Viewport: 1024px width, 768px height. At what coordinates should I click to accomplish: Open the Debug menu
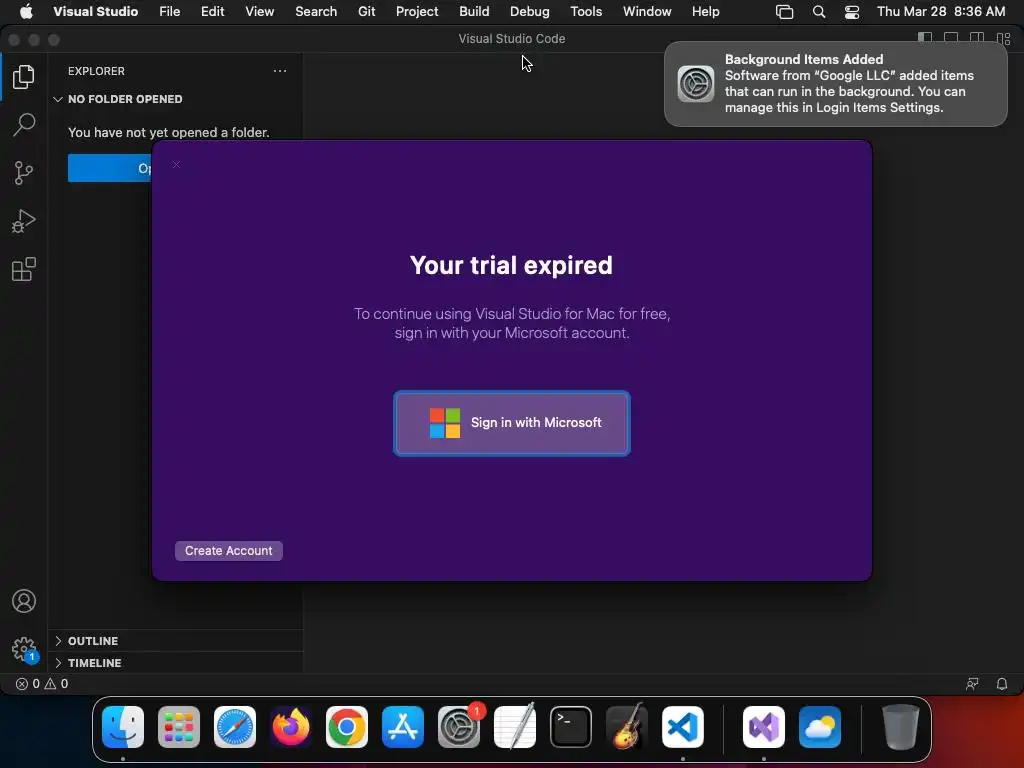pyautogui.click(x=530, y=12)
